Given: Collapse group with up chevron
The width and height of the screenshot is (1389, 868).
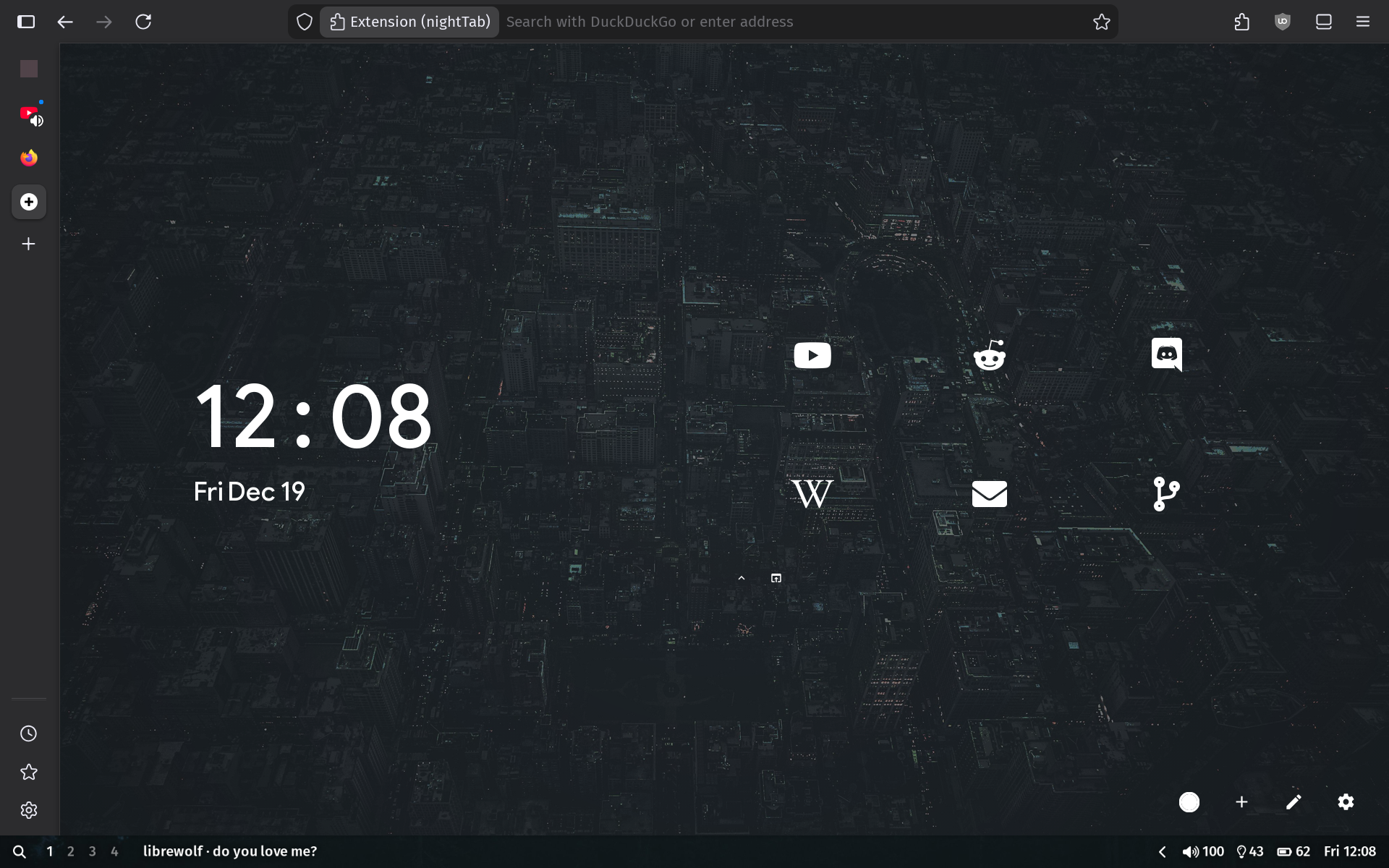Looking at the screenshot, I should [x=741, y=578].
